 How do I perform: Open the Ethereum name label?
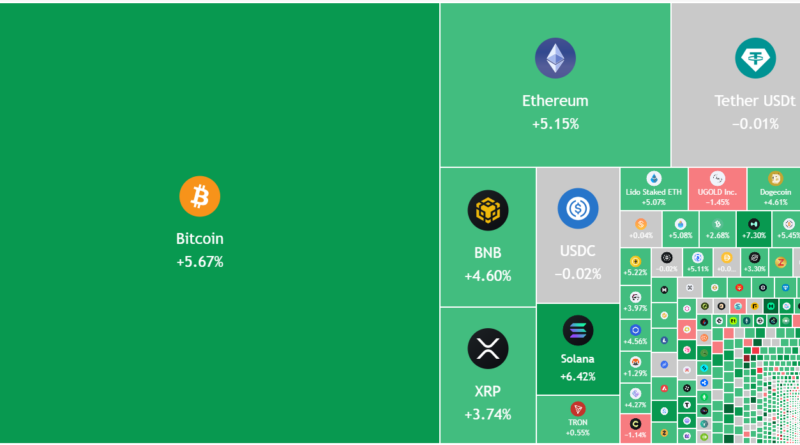555,101
